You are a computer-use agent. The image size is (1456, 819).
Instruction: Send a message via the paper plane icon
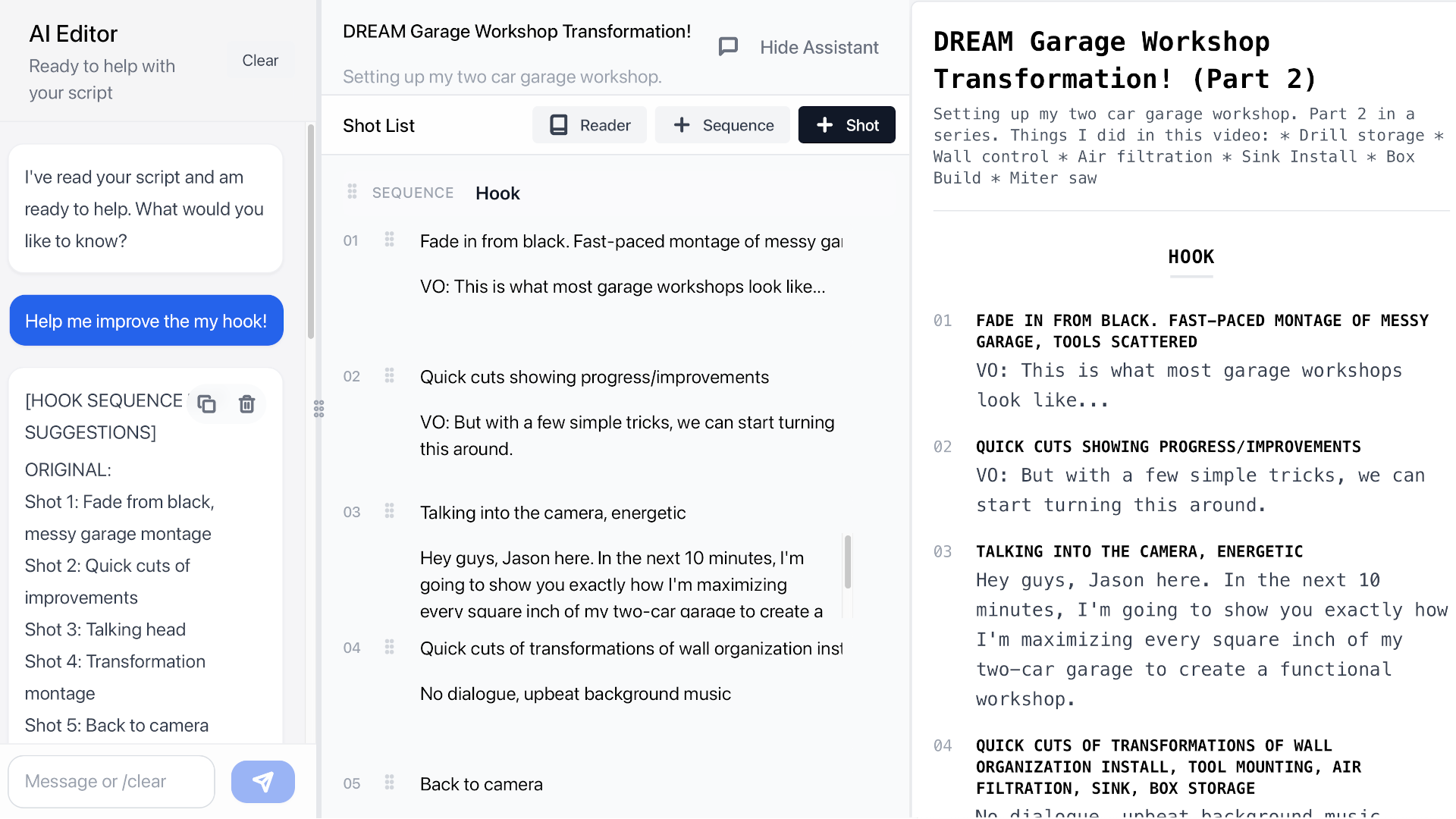click(x=262, y=781)
